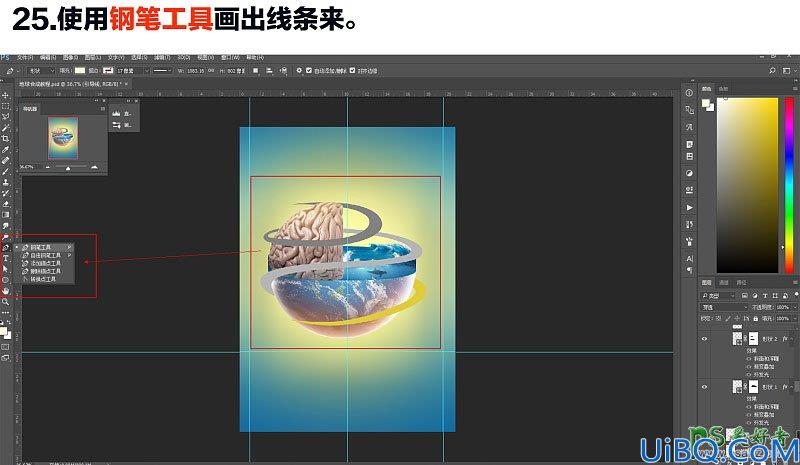Viewport: 800px width, 465px height.
Task: Choose Freeform Pen tool from flyout
Action: click(x=44, y=255)
